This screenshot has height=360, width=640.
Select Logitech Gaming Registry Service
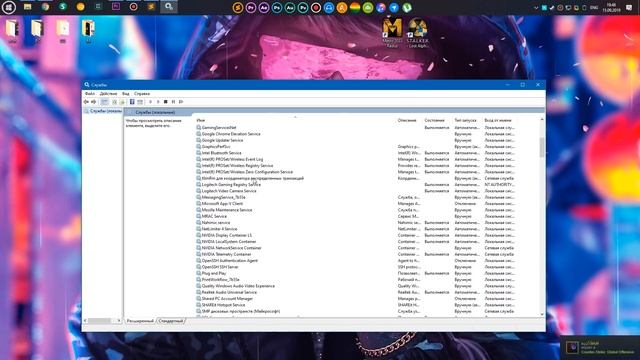(x=355, y=184)
